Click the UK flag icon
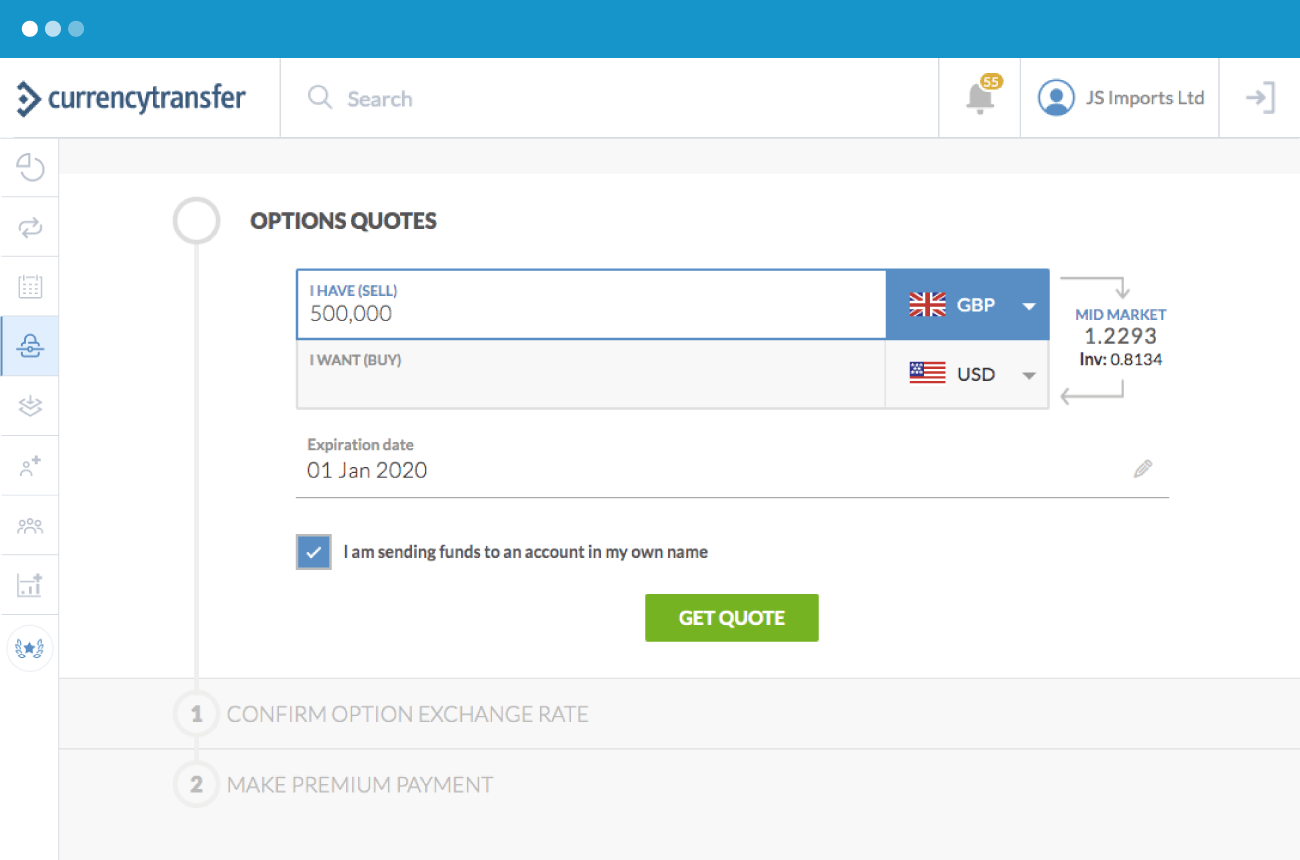Screen dimensions: 1300x860 927,305
